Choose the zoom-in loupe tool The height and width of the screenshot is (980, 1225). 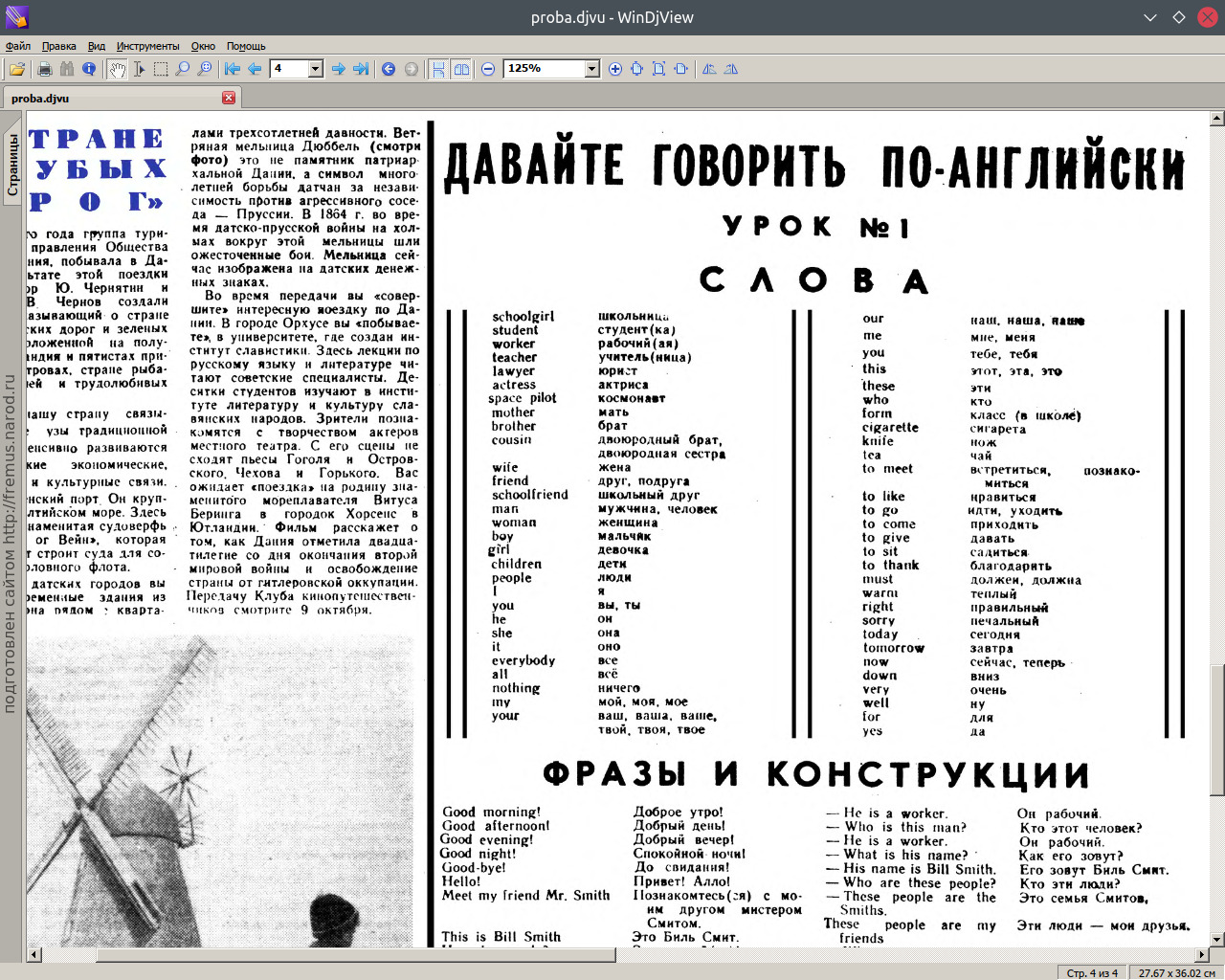[x=205, y=69]
